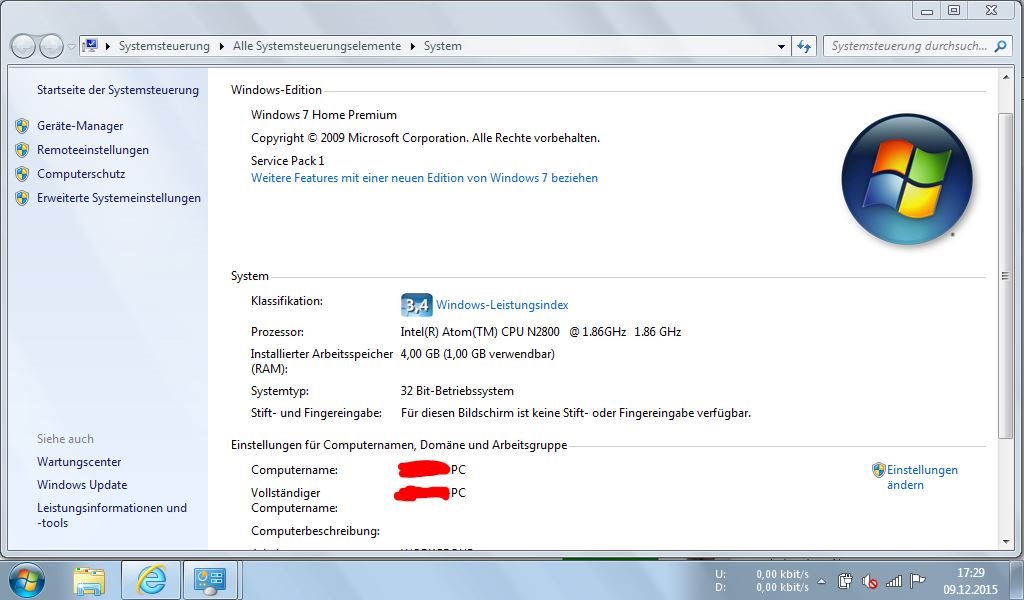Click the Systemsteuerung taskbar button

click(x=210, y=580)
